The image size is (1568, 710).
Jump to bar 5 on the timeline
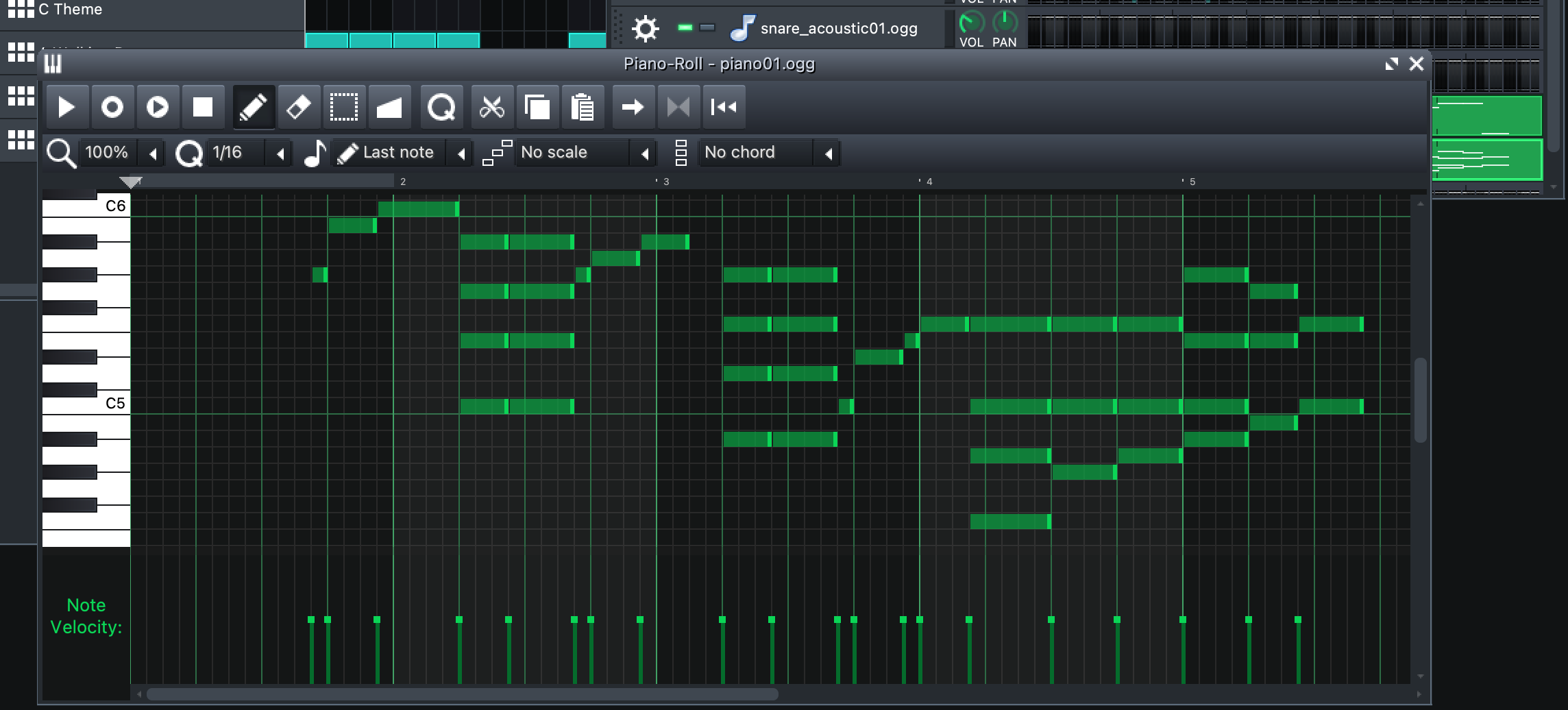click(x=1192, y=182)
